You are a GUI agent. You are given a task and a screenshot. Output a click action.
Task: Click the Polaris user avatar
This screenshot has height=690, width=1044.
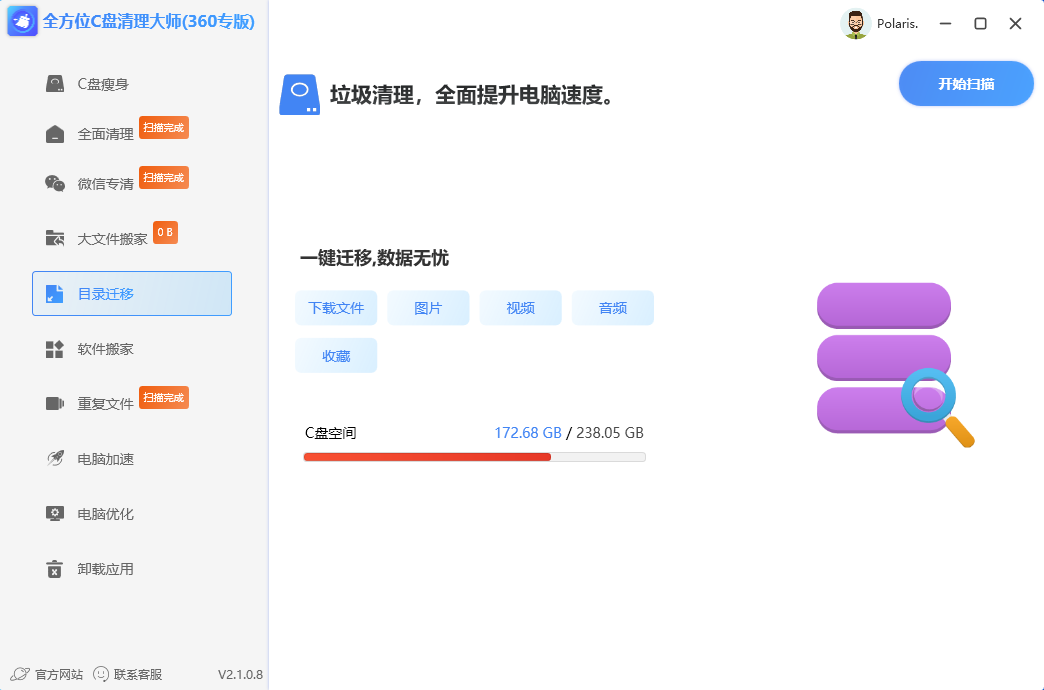tap(856, 23)
